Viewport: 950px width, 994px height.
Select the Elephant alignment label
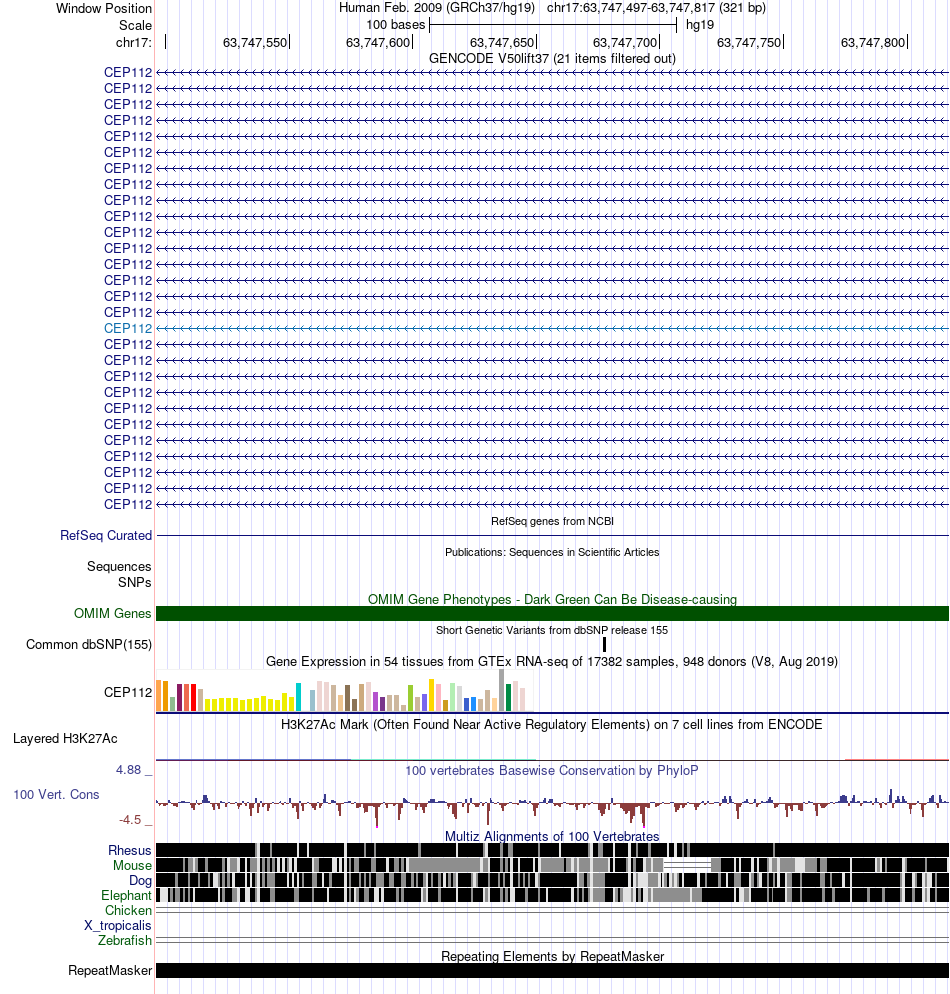click(126, 896)
